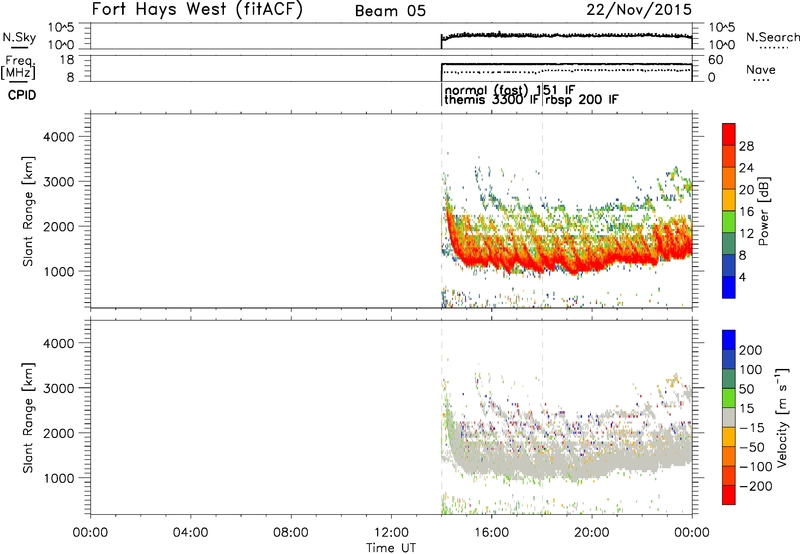This screenshot has height=554, width=800.
Task: Click the Nave legend label
Action: [760, 69]
